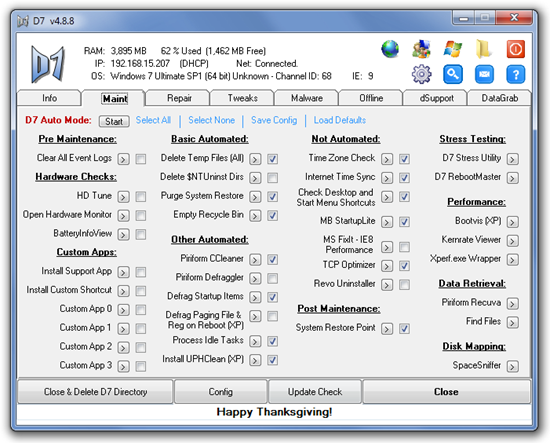
Task: Click the Update Check button
Action: coord(315,392)
